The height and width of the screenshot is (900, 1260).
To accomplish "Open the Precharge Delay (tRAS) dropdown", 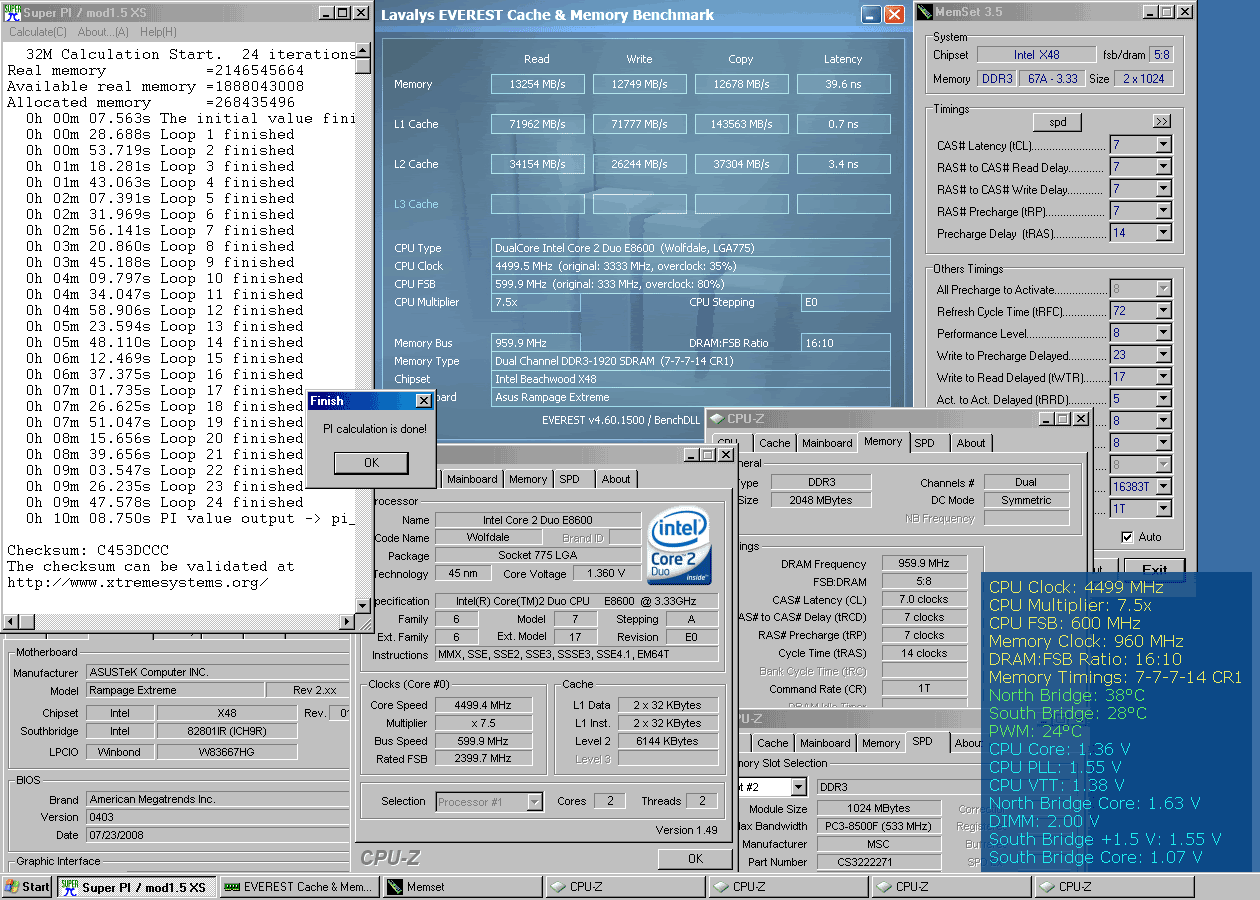I will pyautogui.click(x=1163, y=233).
